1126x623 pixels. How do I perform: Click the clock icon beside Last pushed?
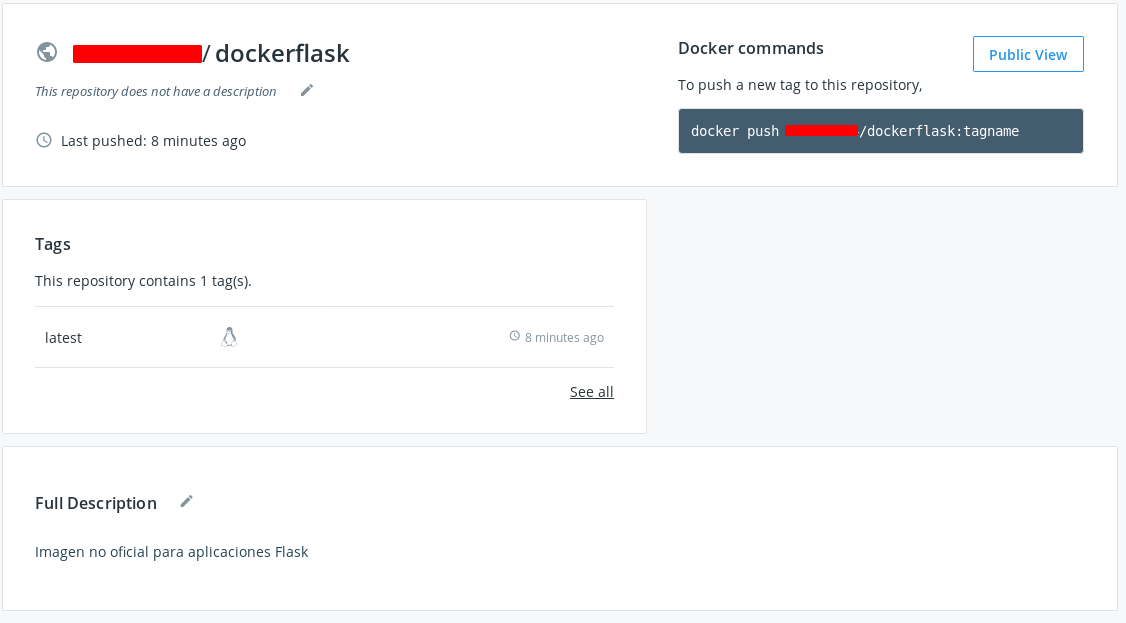(x=44, y=140)
